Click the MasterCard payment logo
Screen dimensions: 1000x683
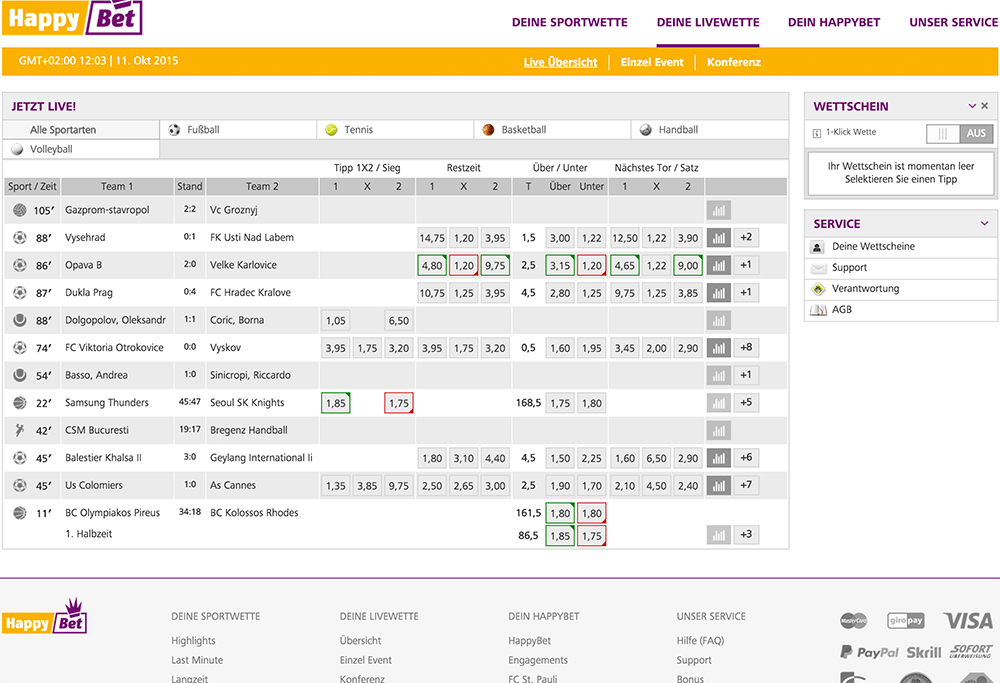pos(853,621)
